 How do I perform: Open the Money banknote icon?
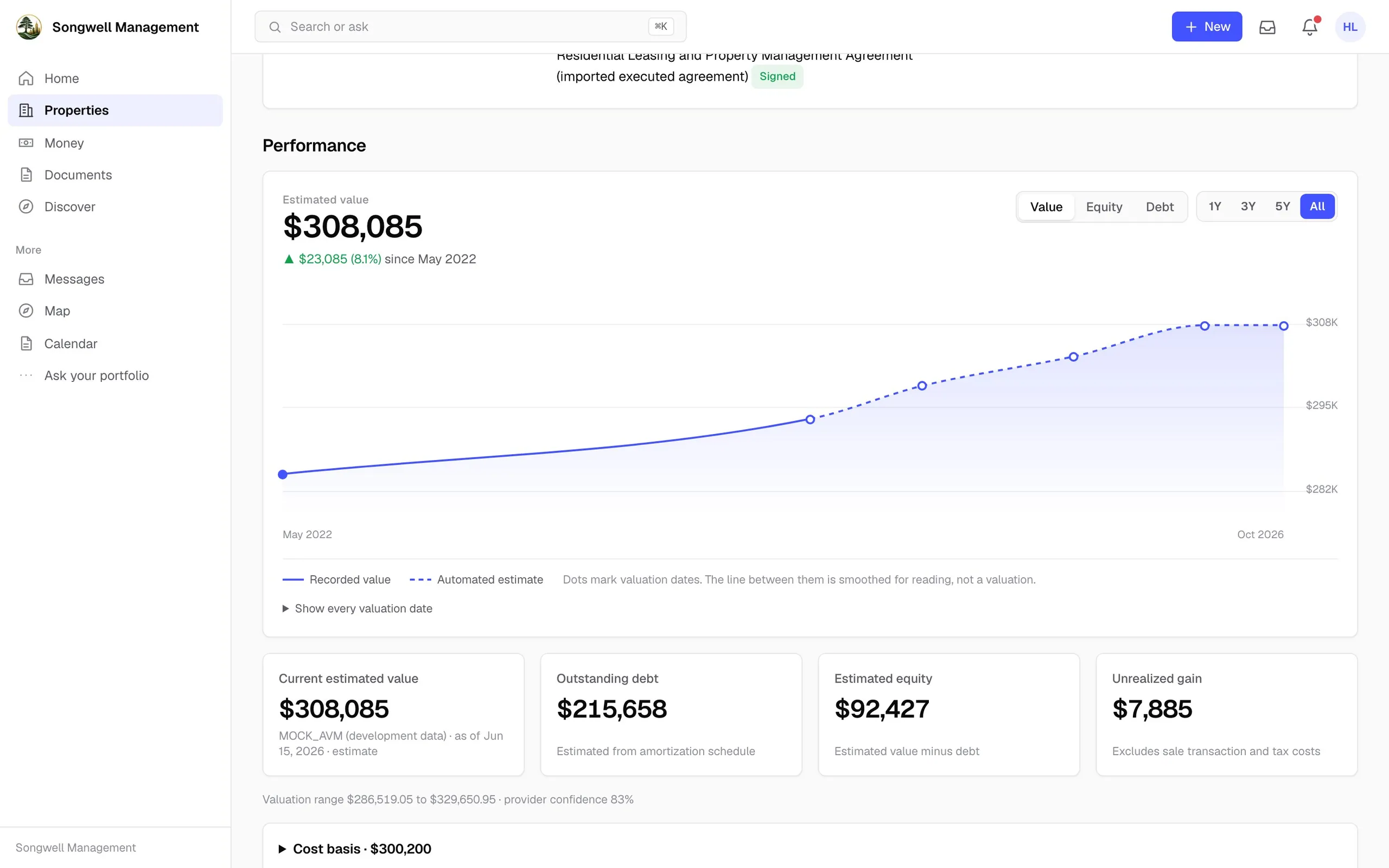pyautogui.click(x=26, y=142)
